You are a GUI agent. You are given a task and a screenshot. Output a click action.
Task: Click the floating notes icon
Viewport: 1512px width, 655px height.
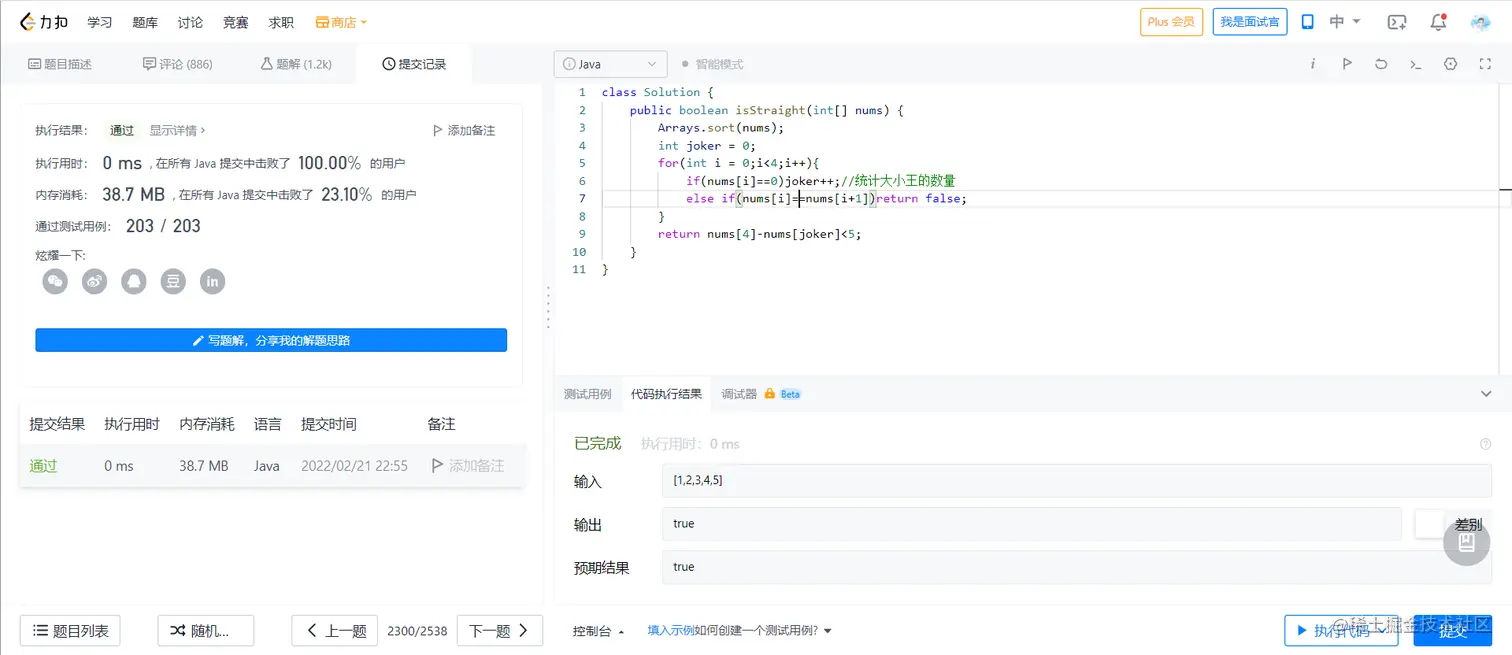pyautogui.click(x=1467, y=543)
